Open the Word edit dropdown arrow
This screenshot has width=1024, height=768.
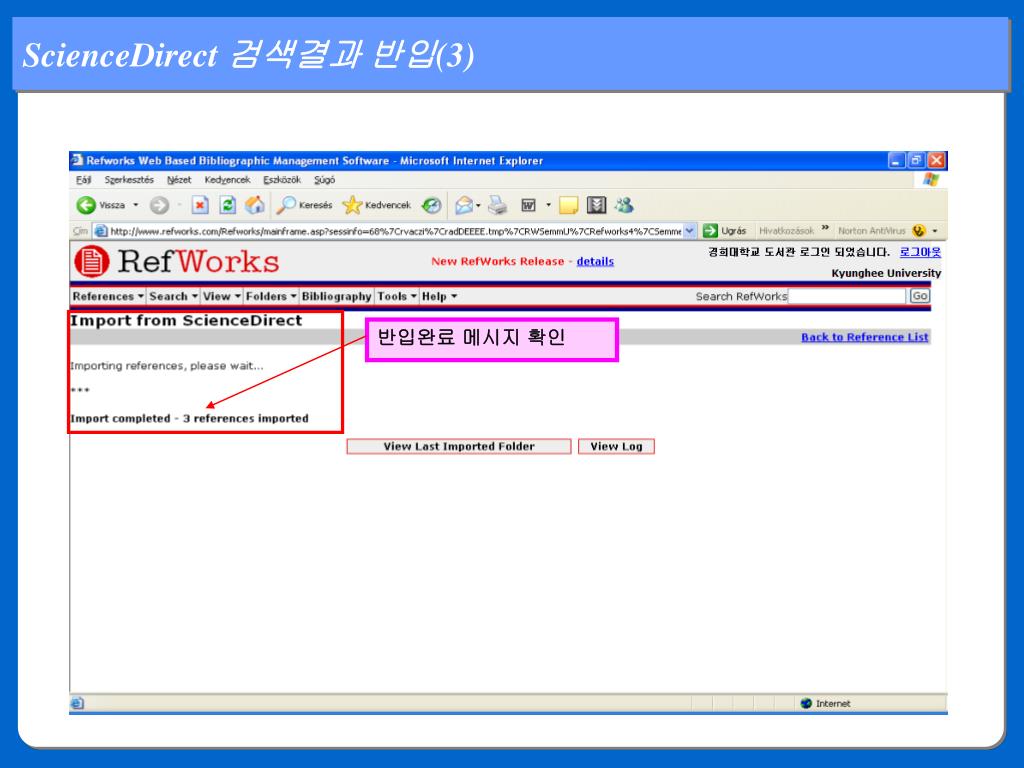[548, 205]
